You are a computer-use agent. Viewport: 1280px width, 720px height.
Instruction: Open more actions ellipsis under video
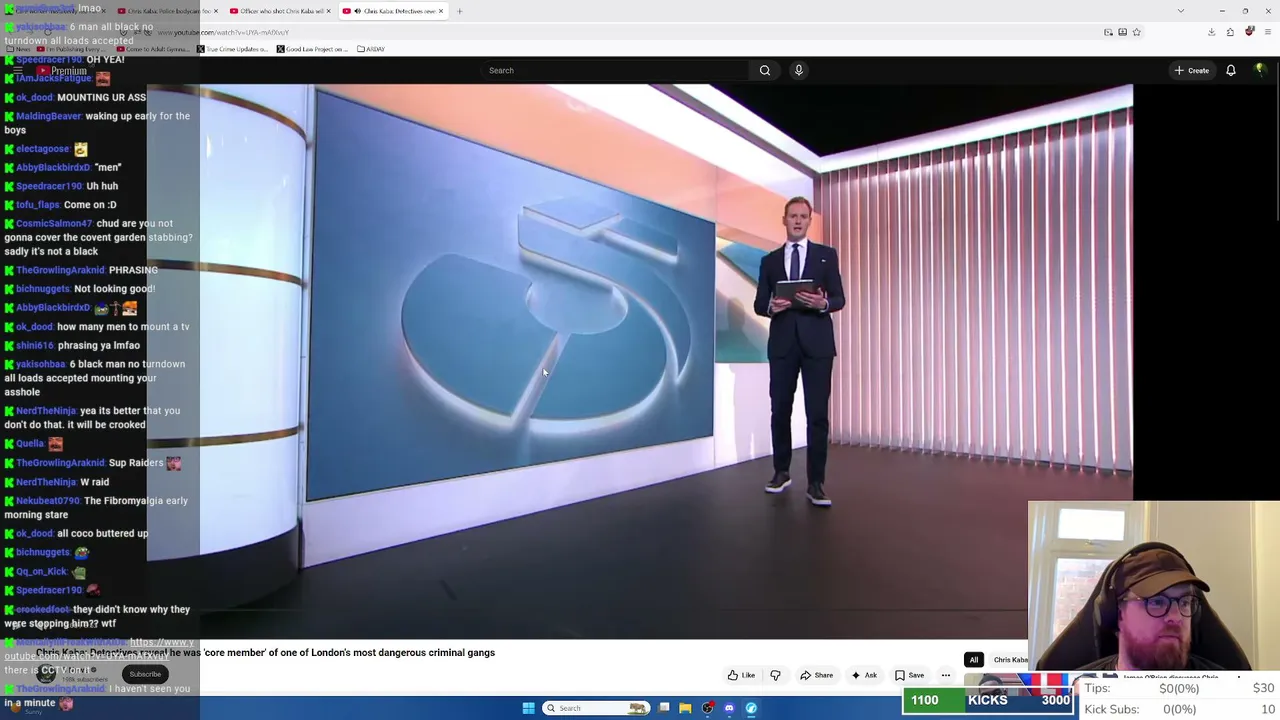945,675
